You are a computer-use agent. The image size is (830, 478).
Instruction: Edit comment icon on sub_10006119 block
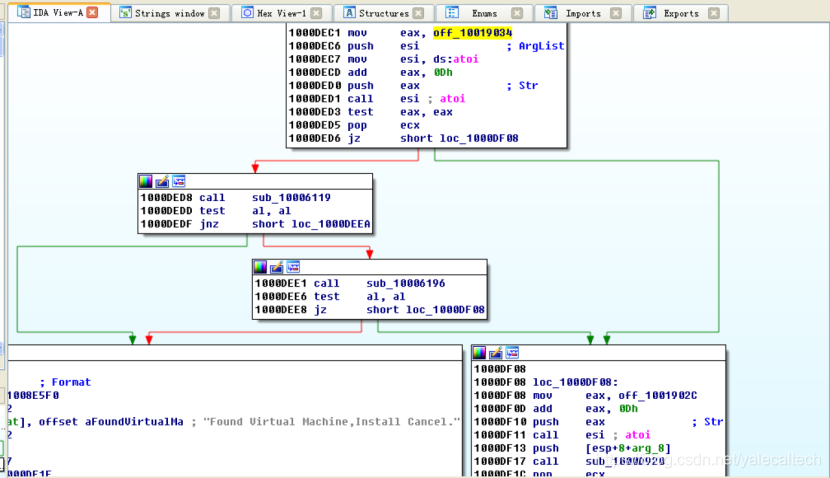click(x=162, y=182)
